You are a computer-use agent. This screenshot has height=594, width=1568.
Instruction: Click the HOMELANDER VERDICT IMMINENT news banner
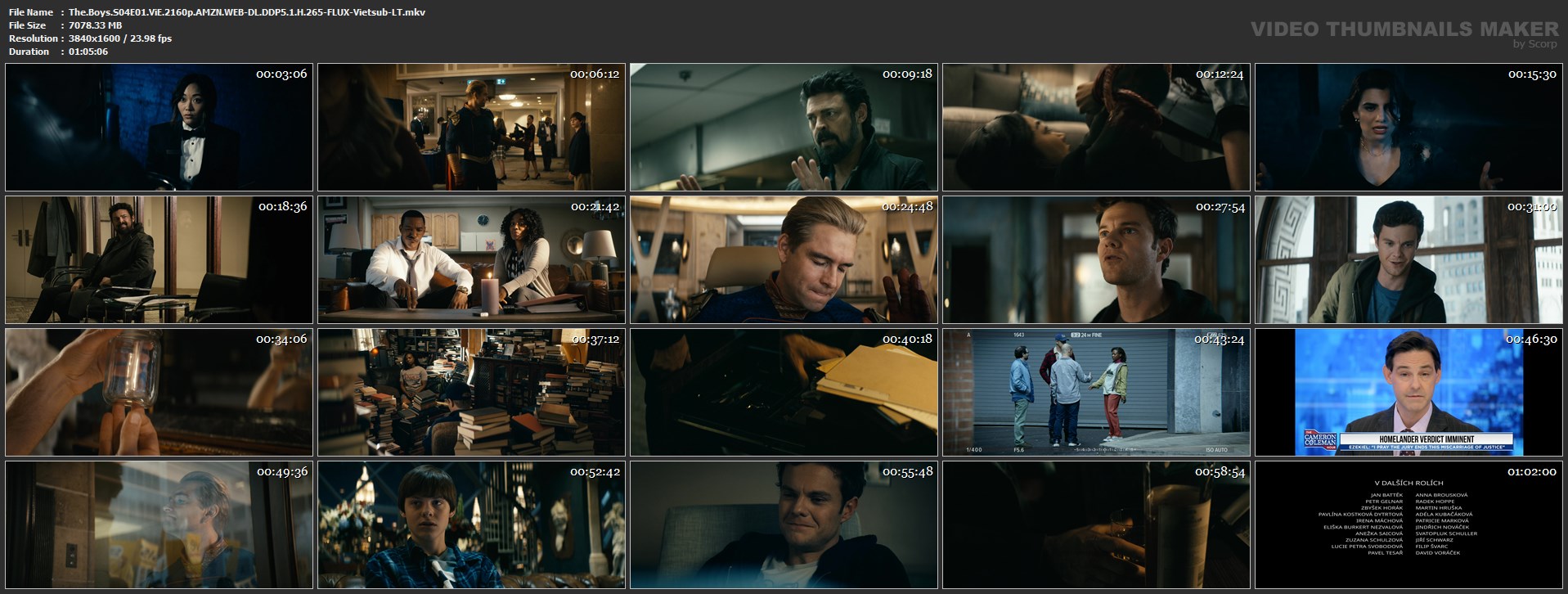pos(1426,439)
